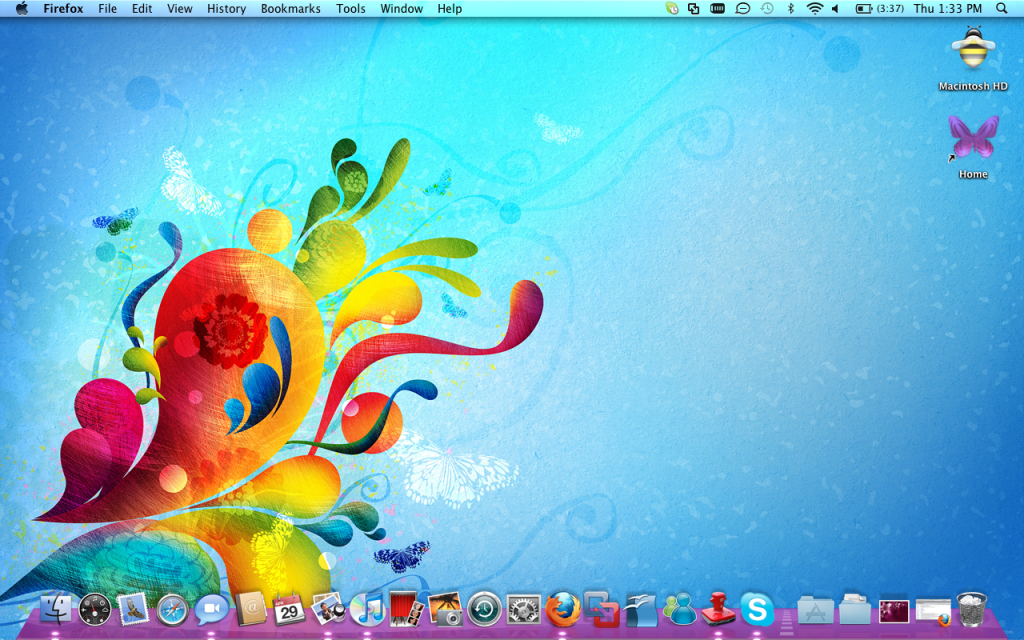The width and height of the screenshot is (1024, 640).
Task: Open Finder from the Dock
Action: pos(56,609)
